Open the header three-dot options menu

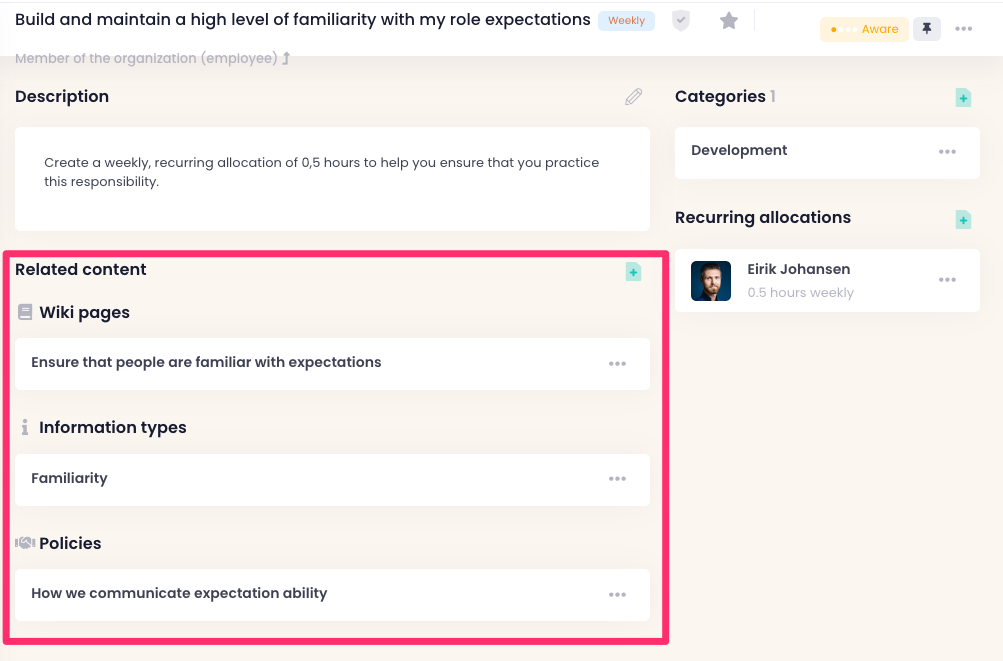tap(963, 29)
